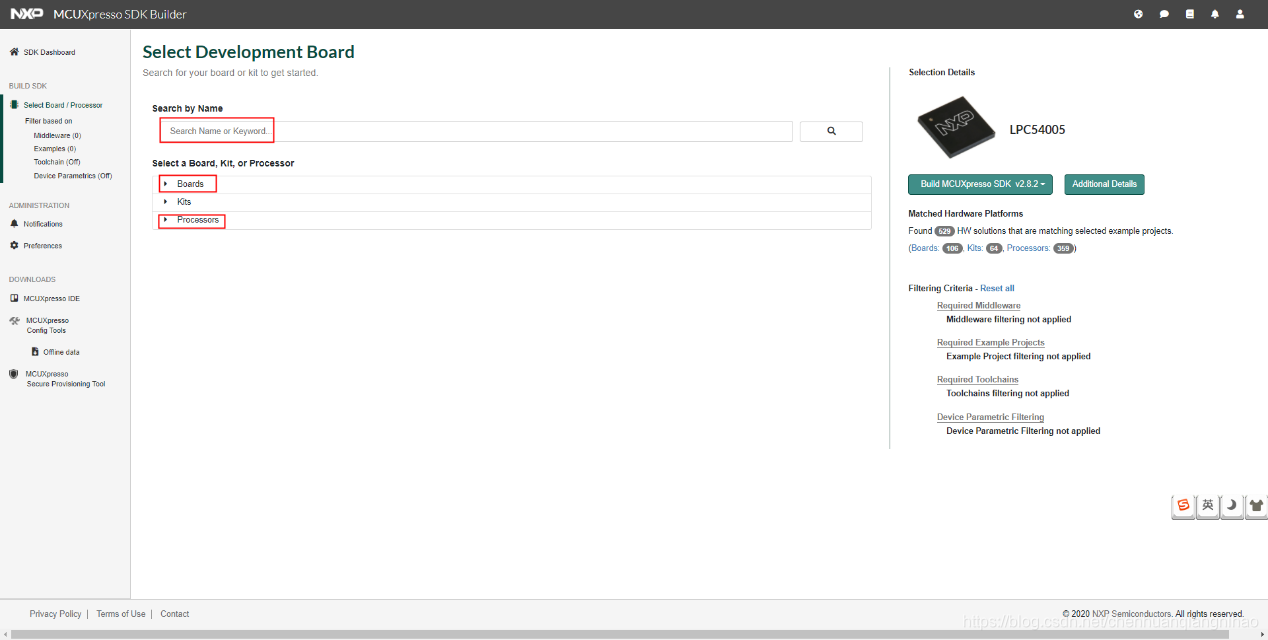Open Examples (0) filter

[55, 148]
